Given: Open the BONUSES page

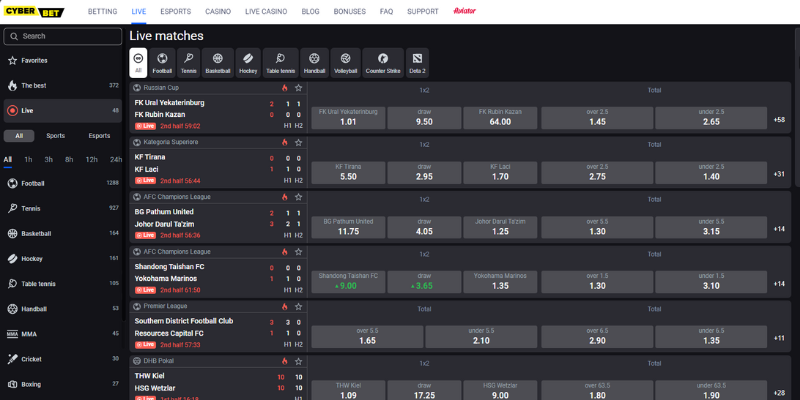Looking at the screenshot, I should tap(349, 11).
